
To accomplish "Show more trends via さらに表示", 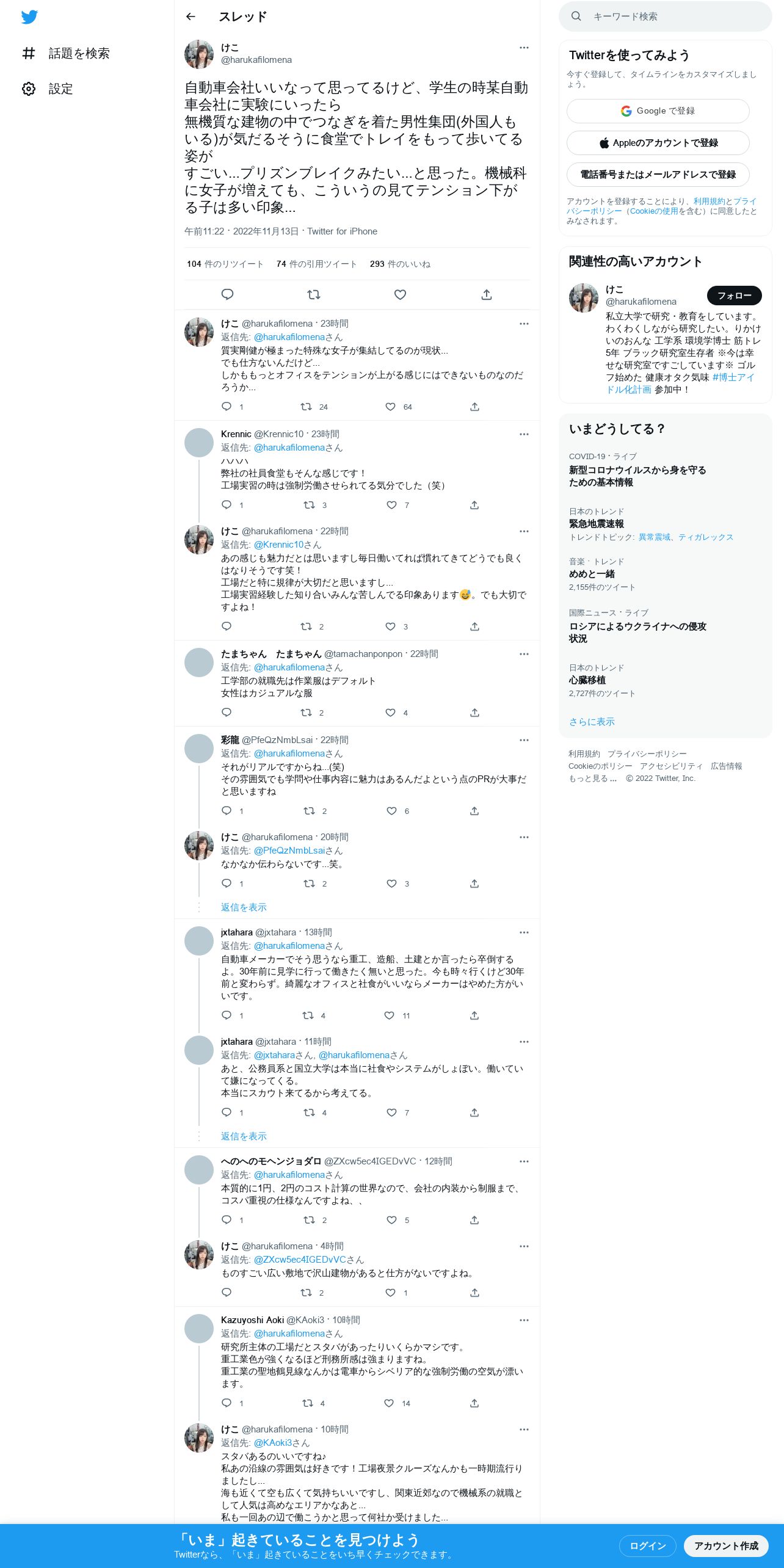I will click(x=592, y=722).
